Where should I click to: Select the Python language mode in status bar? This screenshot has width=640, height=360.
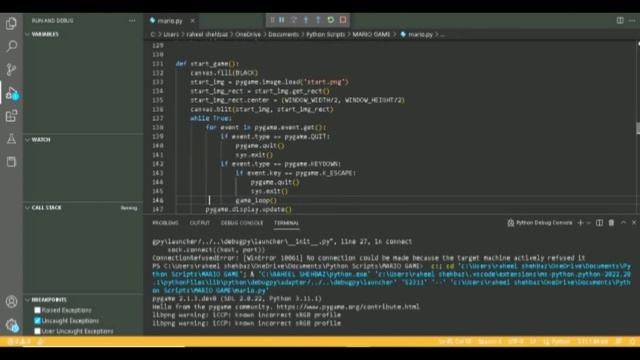[556, 341]
